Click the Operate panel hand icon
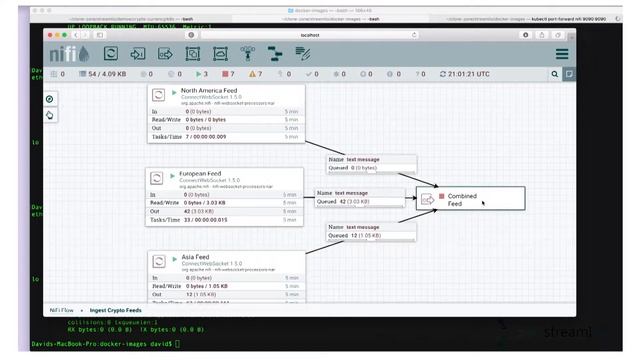The height and width of the screenshot is (360, 640). (x=49, y=115)
